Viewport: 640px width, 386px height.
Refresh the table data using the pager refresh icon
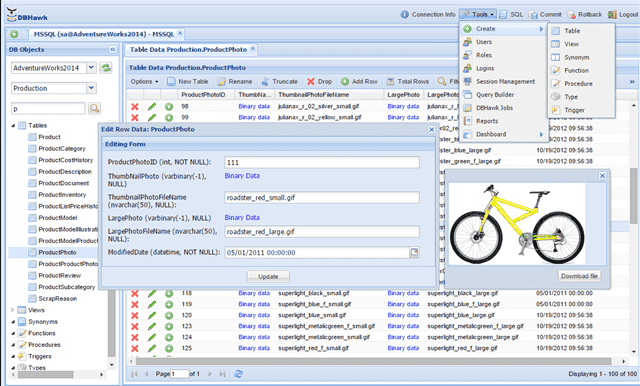coord(238,374)
